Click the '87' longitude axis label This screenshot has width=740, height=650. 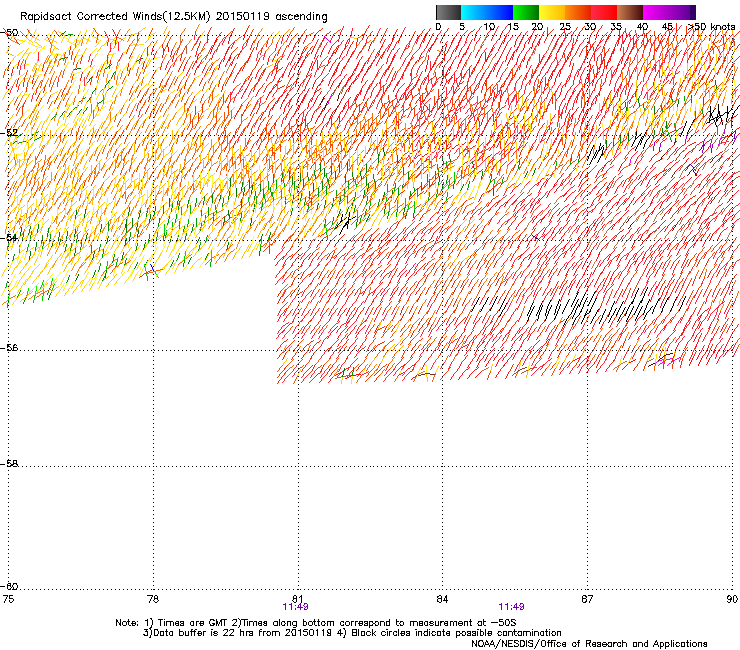[587, 599]
